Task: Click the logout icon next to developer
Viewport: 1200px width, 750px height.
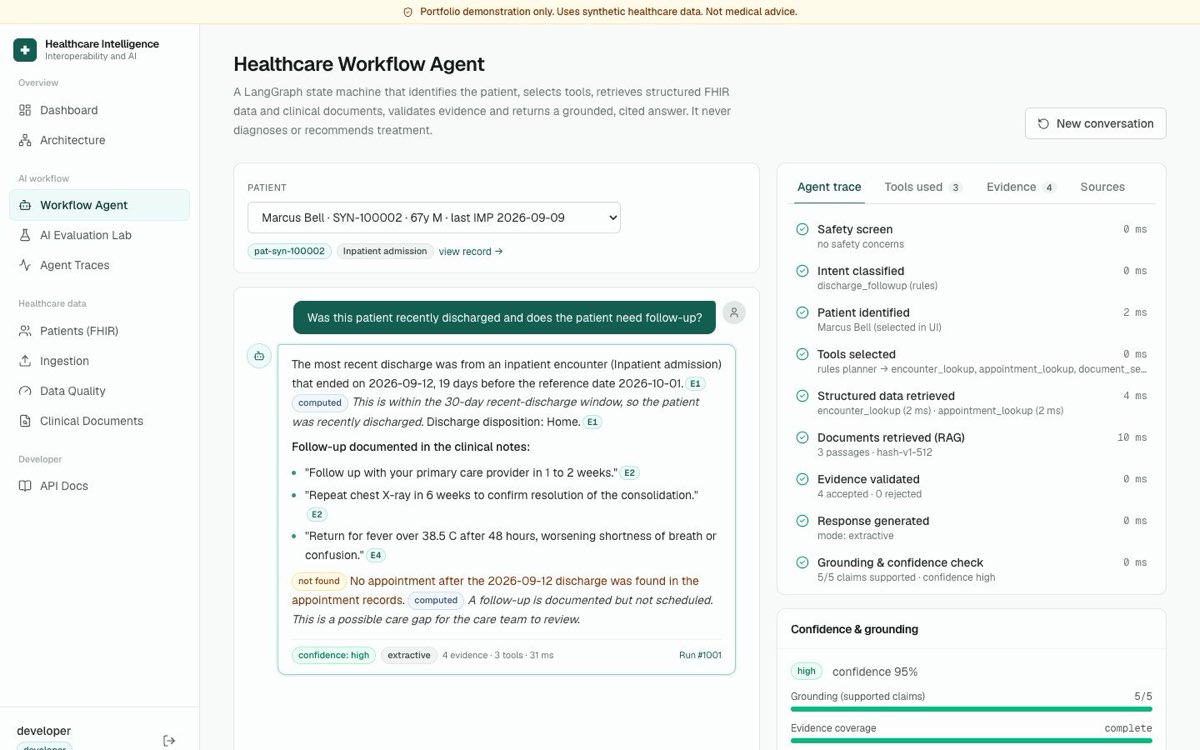Action: [169, 741]
